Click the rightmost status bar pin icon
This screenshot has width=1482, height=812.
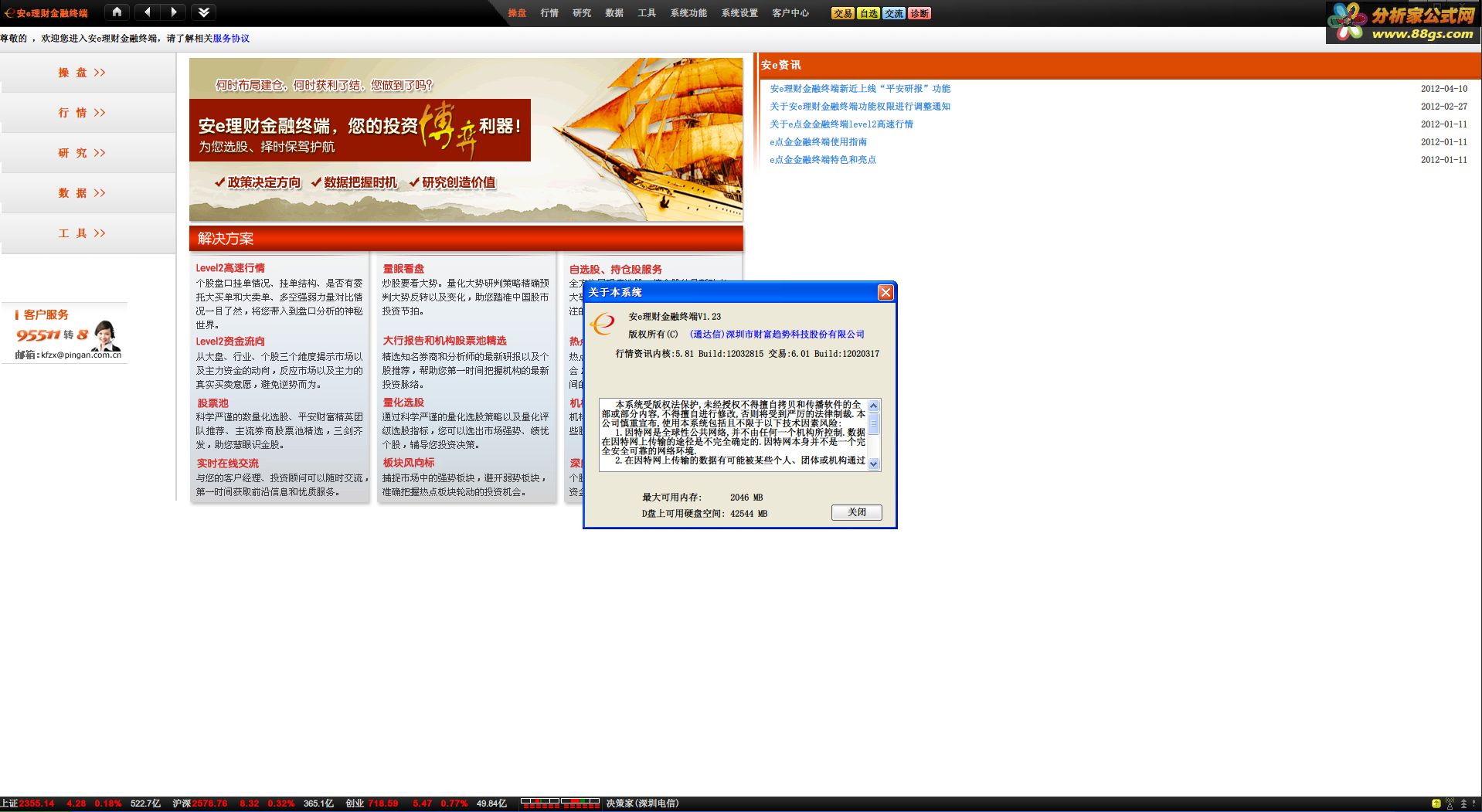tap(1474, 804)
